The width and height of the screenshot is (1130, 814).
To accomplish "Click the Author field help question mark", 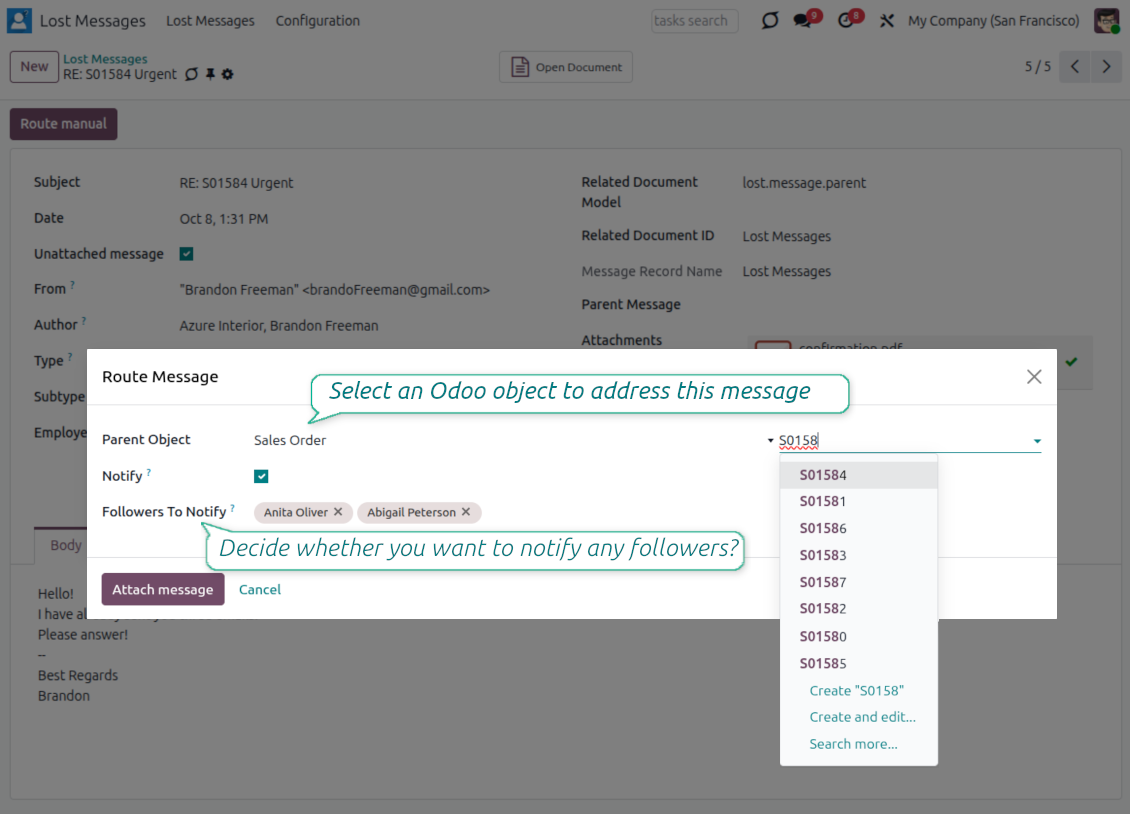I will [x=84, y=321].
